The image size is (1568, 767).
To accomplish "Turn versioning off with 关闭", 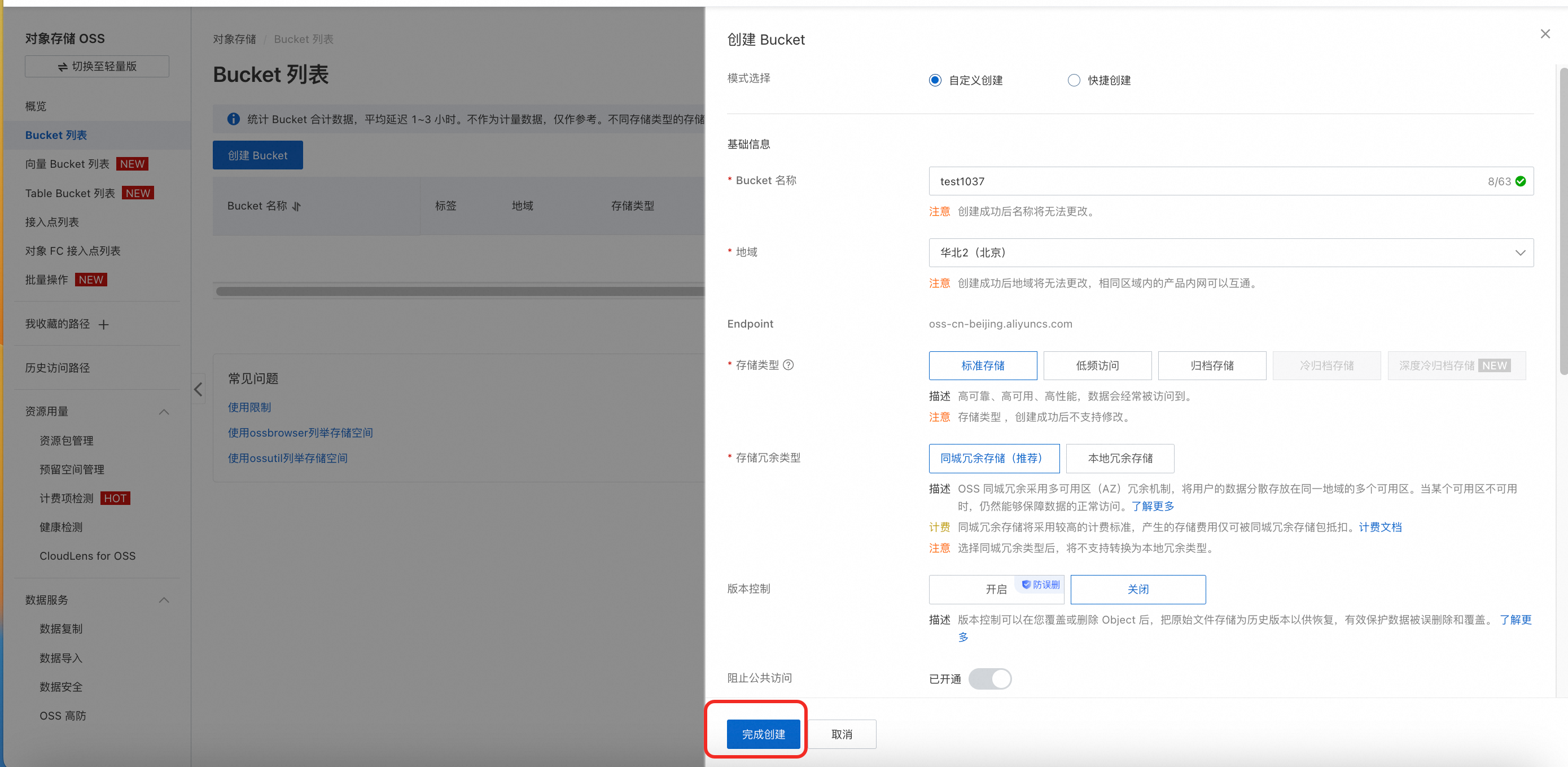I will [x=1138, y=589].
